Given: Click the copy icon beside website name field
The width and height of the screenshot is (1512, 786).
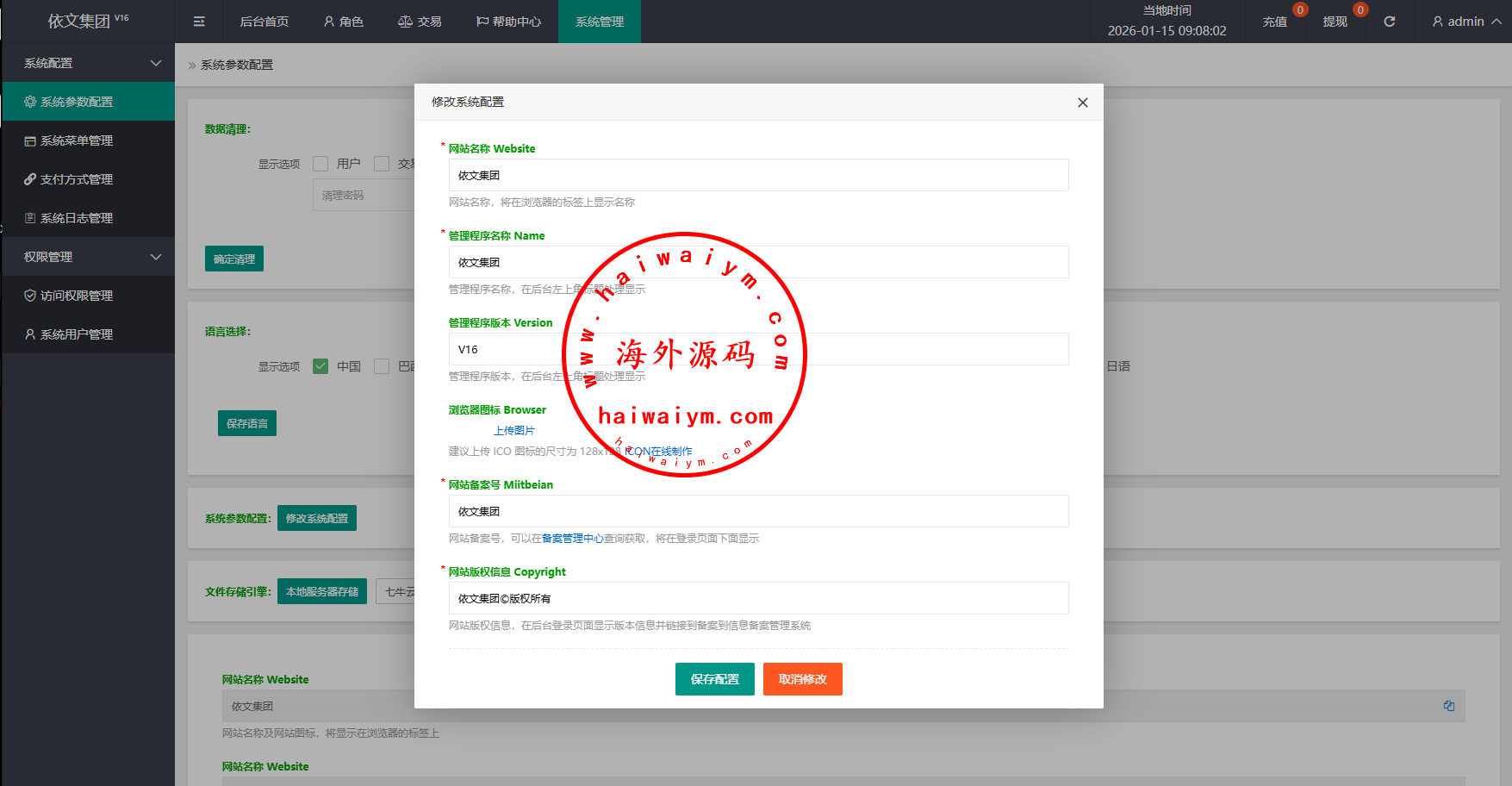Looking at the screenshot, I should (x=1448, y=706).
